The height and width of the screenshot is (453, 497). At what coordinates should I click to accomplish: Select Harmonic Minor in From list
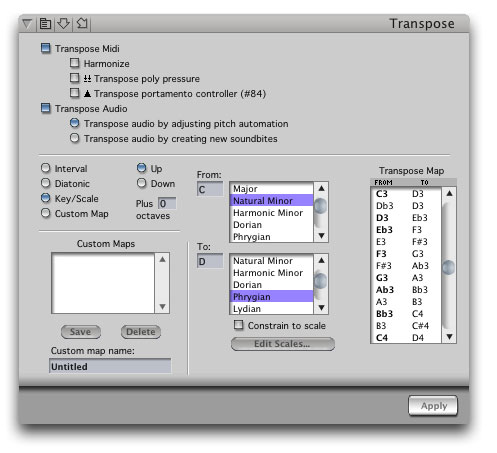(x=272, y=213)
